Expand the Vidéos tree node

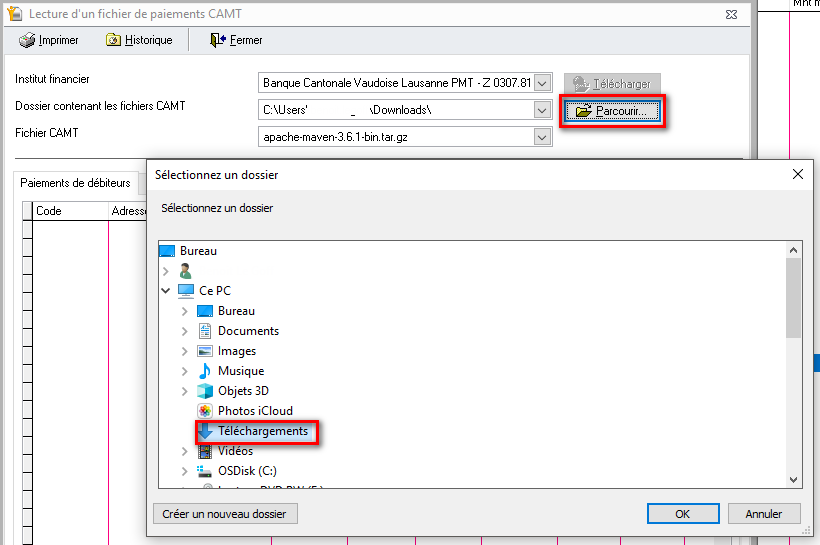185,451
